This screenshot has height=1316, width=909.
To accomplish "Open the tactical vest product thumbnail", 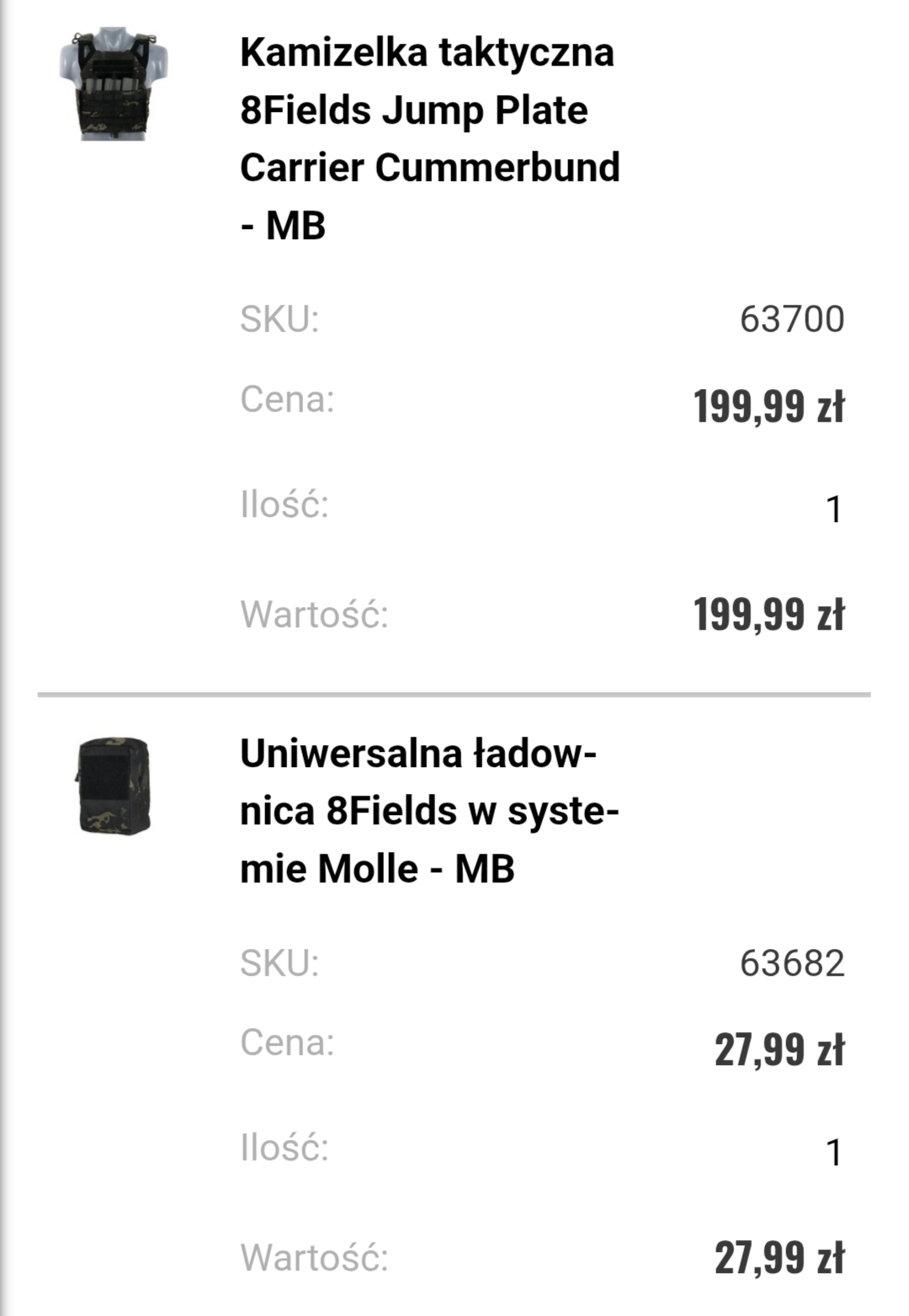I will (x=113, y=83).
